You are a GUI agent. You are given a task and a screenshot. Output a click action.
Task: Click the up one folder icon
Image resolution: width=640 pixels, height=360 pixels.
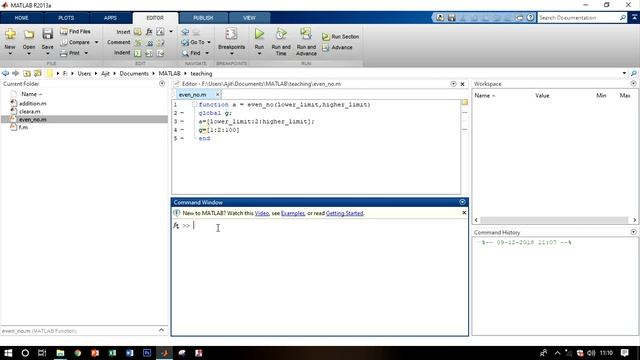tap(27, 73)
